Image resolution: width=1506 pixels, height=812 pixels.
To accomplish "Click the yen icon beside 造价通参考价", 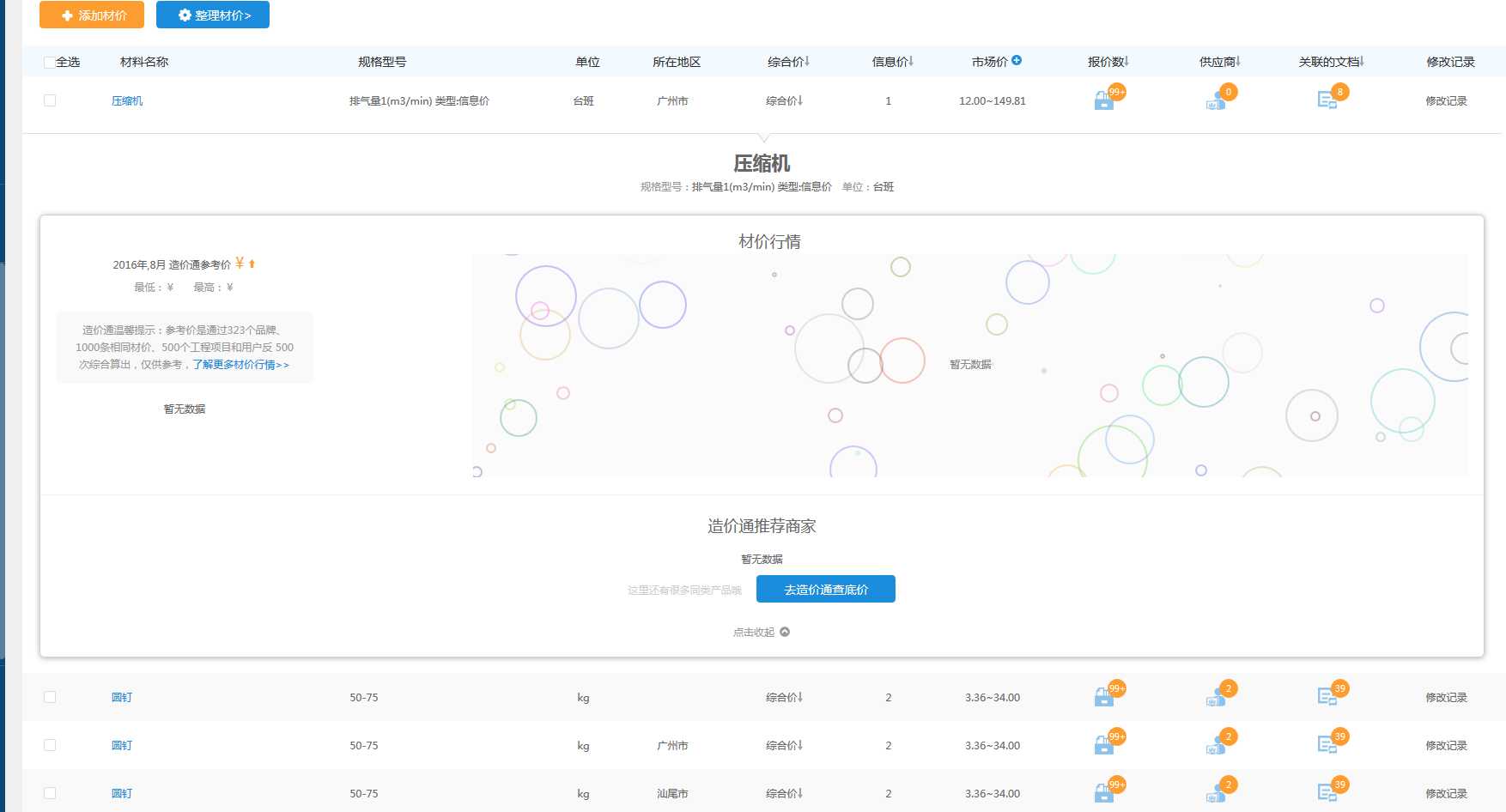I will point(240,264).
